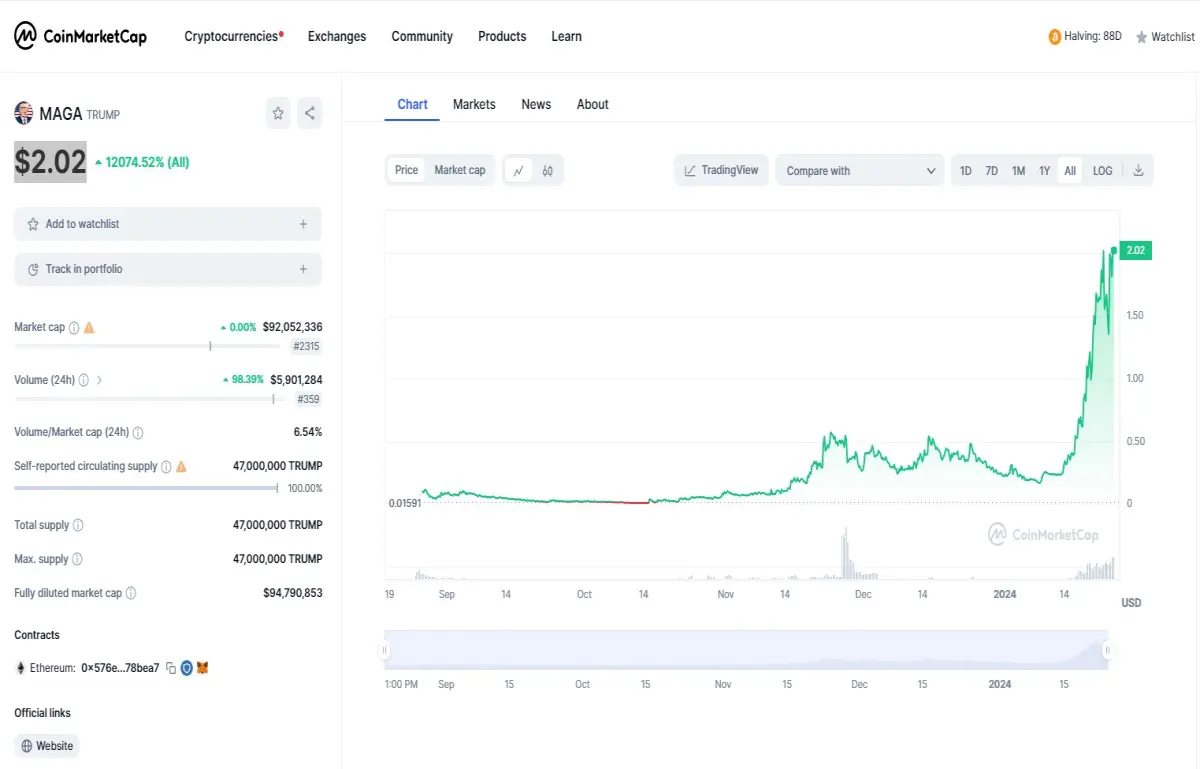
Task: Select the All time range
Action: tap(1070, 171)
